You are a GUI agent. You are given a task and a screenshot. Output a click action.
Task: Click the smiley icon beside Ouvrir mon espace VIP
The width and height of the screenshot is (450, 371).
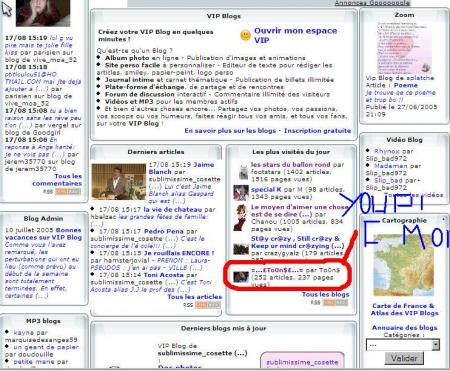245,35
